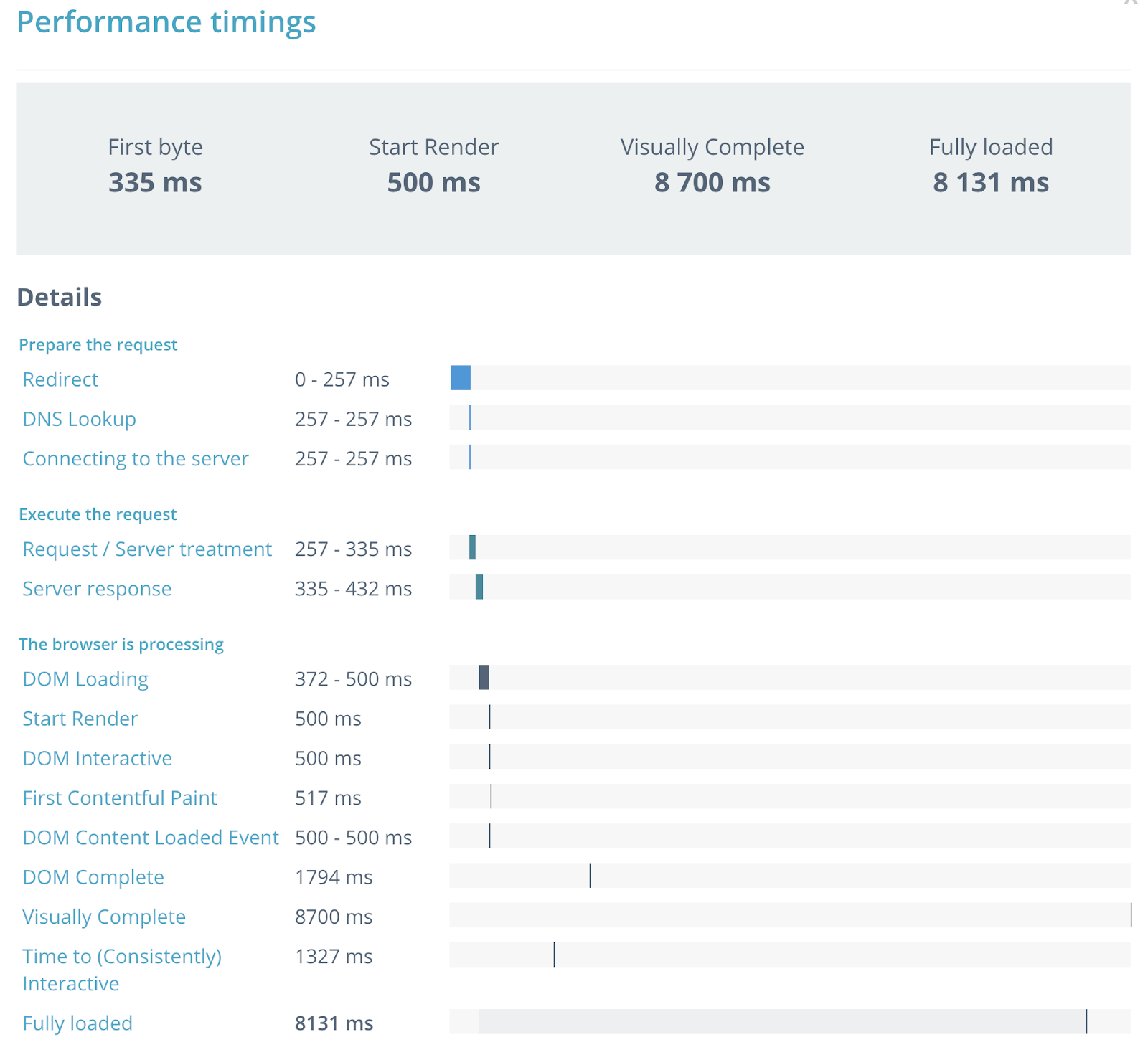Click the Fully loaded timeline marker
1148x1055 pixels.
(1086, 1021)
